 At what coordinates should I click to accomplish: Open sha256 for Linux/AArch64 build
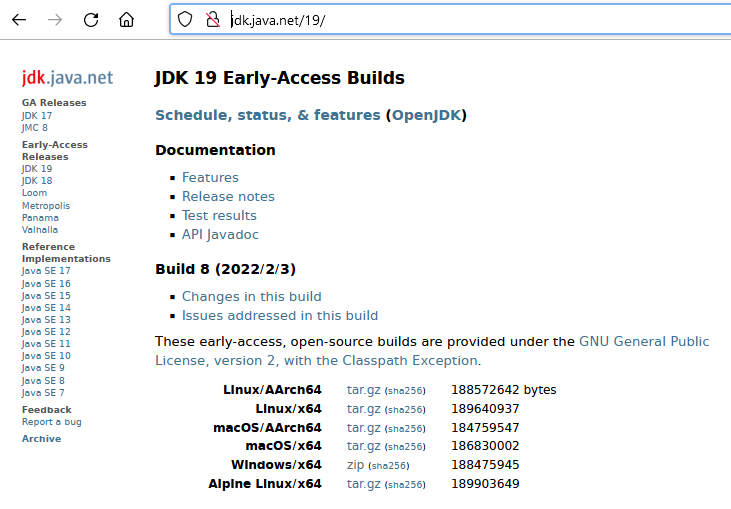coord(405,391)
